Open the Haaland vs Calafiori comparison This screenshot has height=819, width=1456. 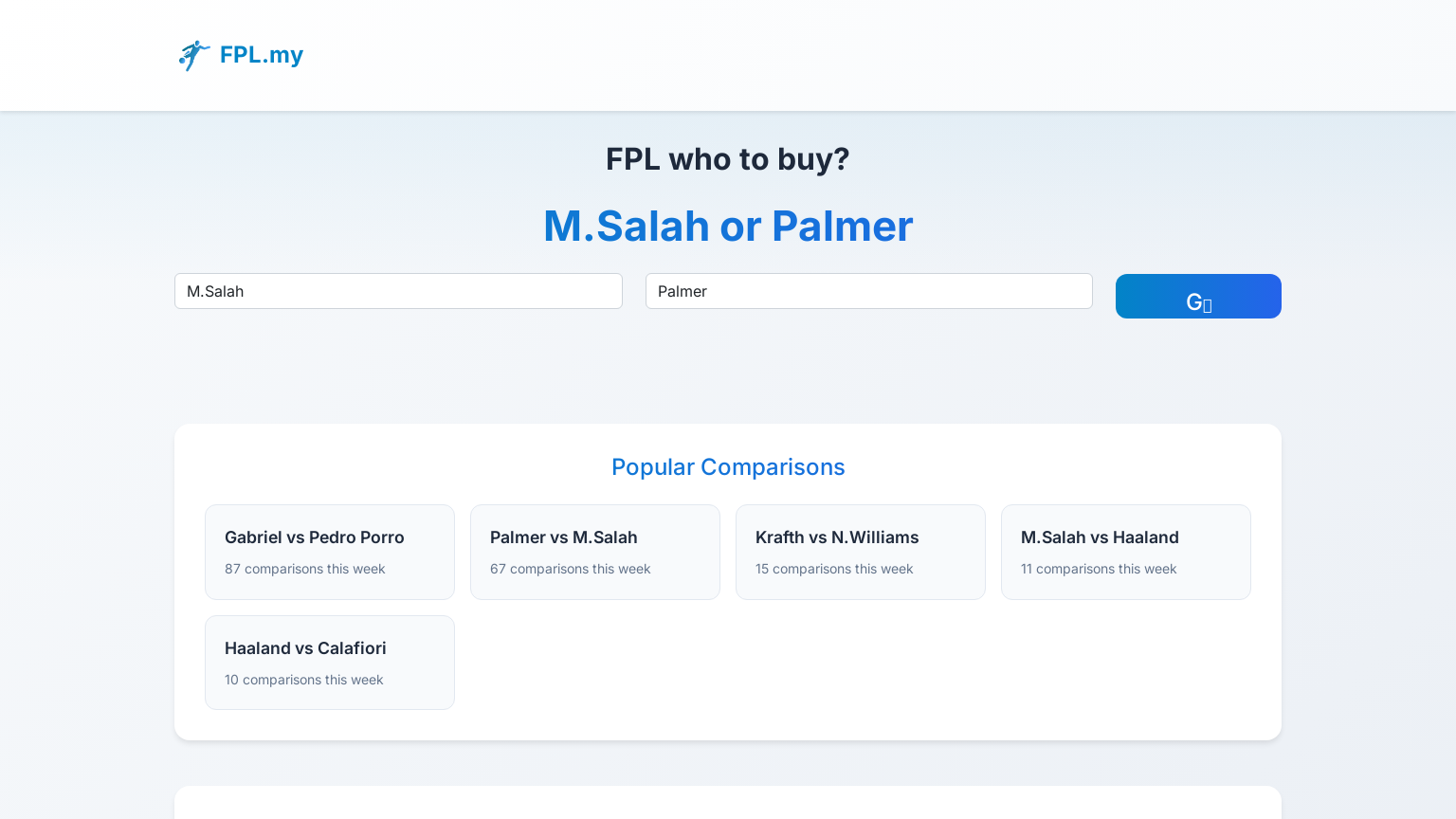pyautogui.click(x=330, y=663)
